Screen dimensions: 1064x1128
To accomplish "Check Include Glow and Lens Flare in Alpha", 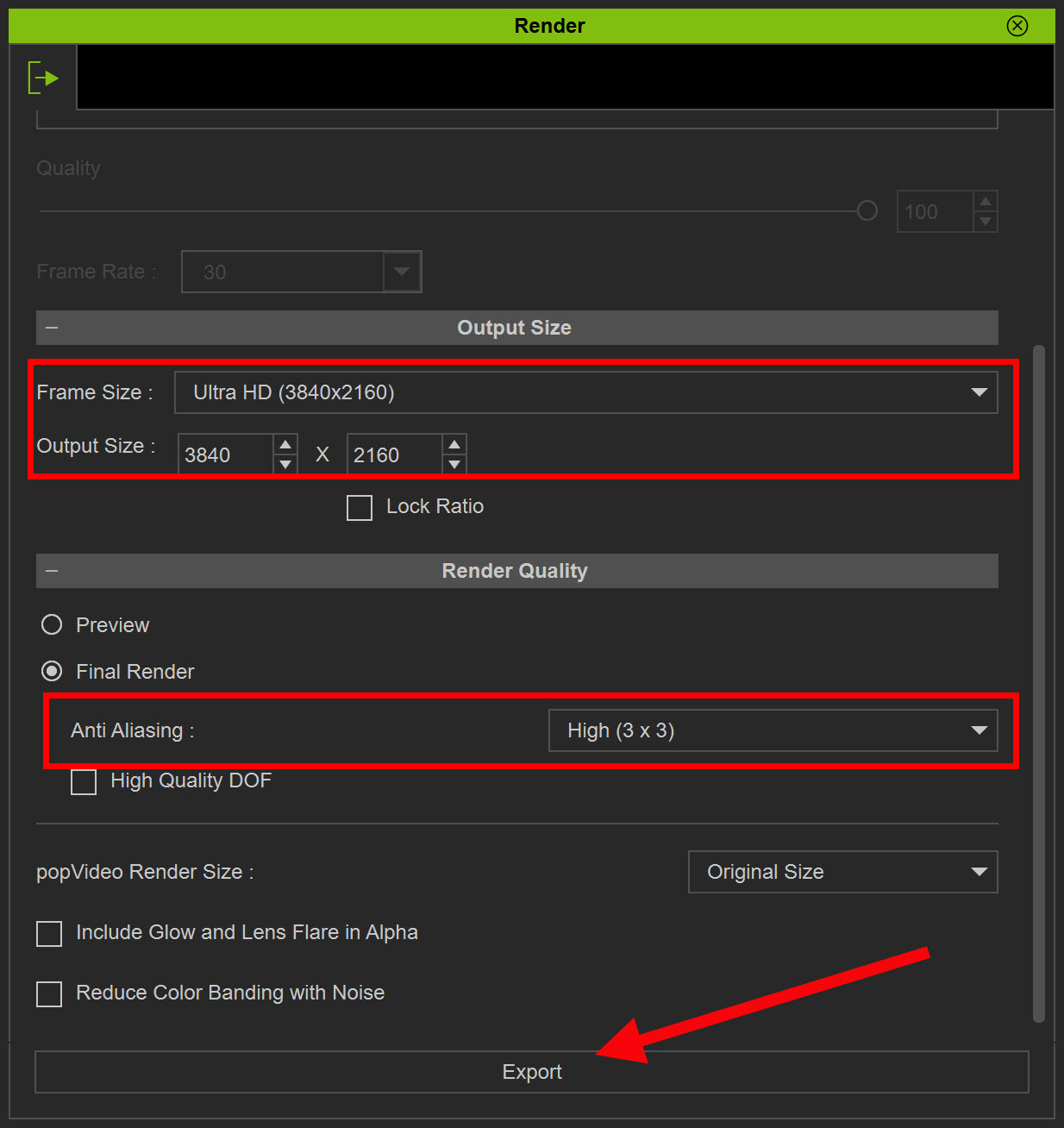I will [x=49, y=934].
